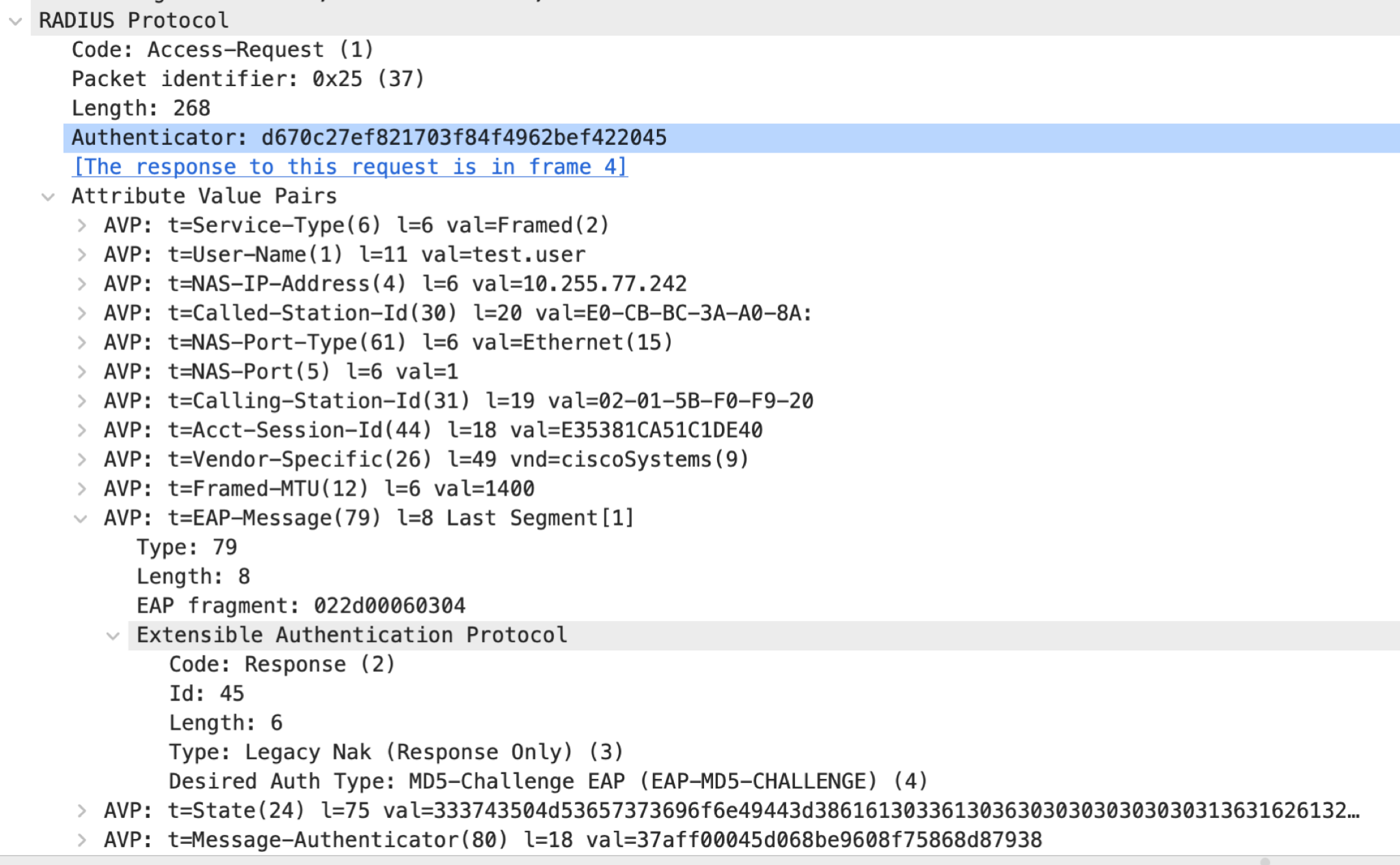Expand the User-Name AVP
Screen dimensions: 1400x865
[81, 254]
